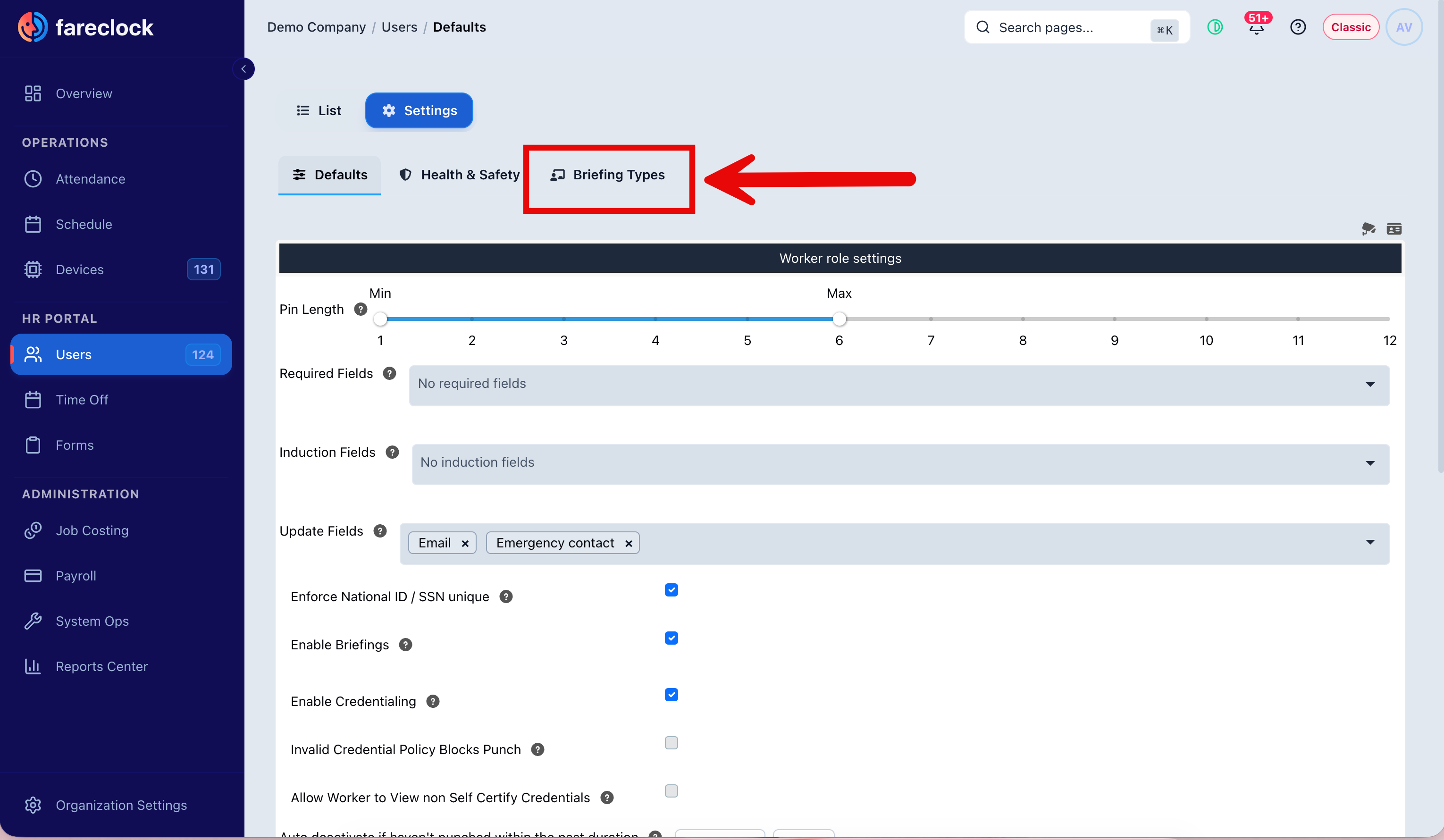1444x840 pixels.
Task: Expand the Update Fields dropdown arrow
Action: coord(1370,542)
